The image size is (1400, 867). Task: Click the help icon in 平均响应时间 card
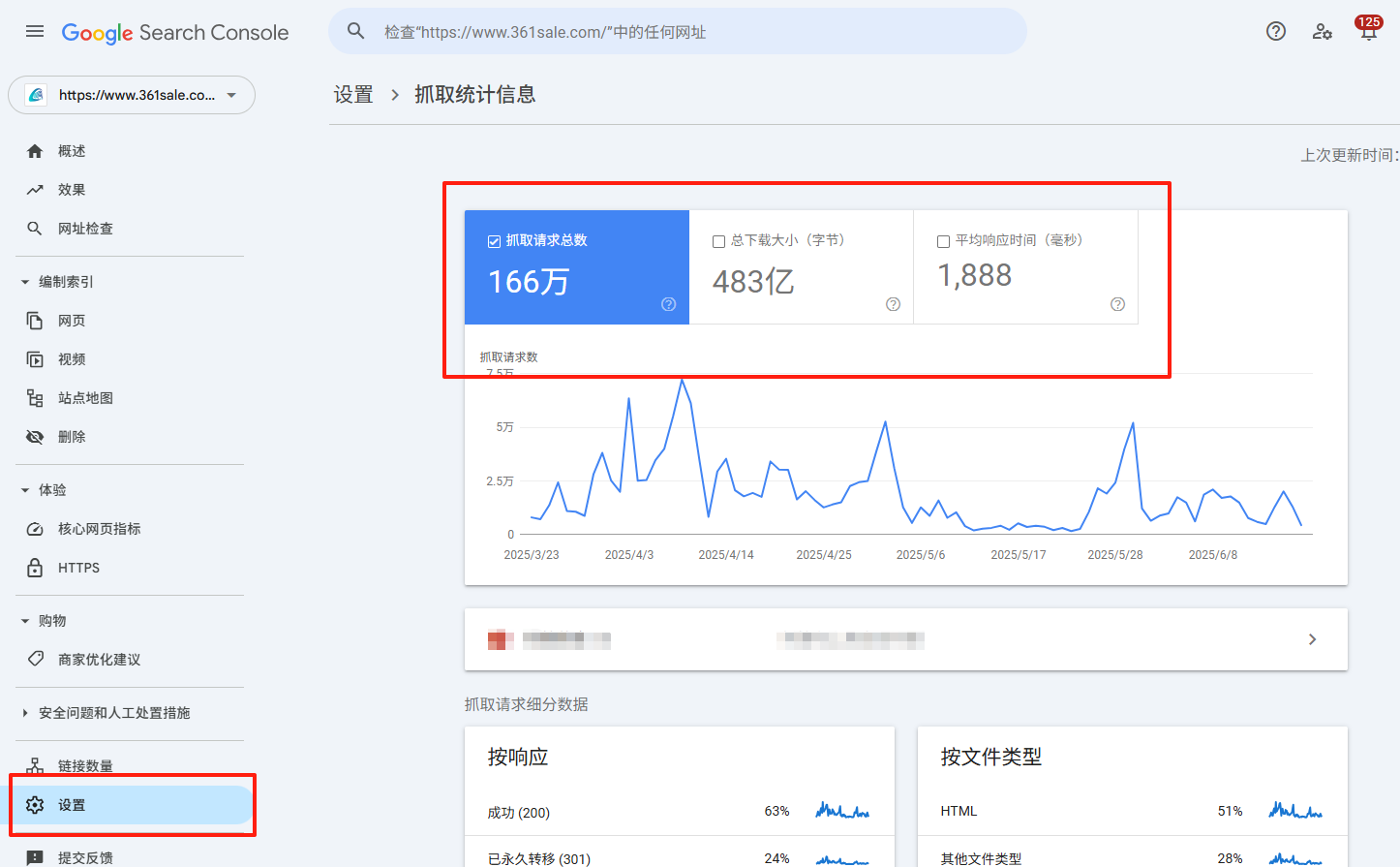(x=1117, y=304)
